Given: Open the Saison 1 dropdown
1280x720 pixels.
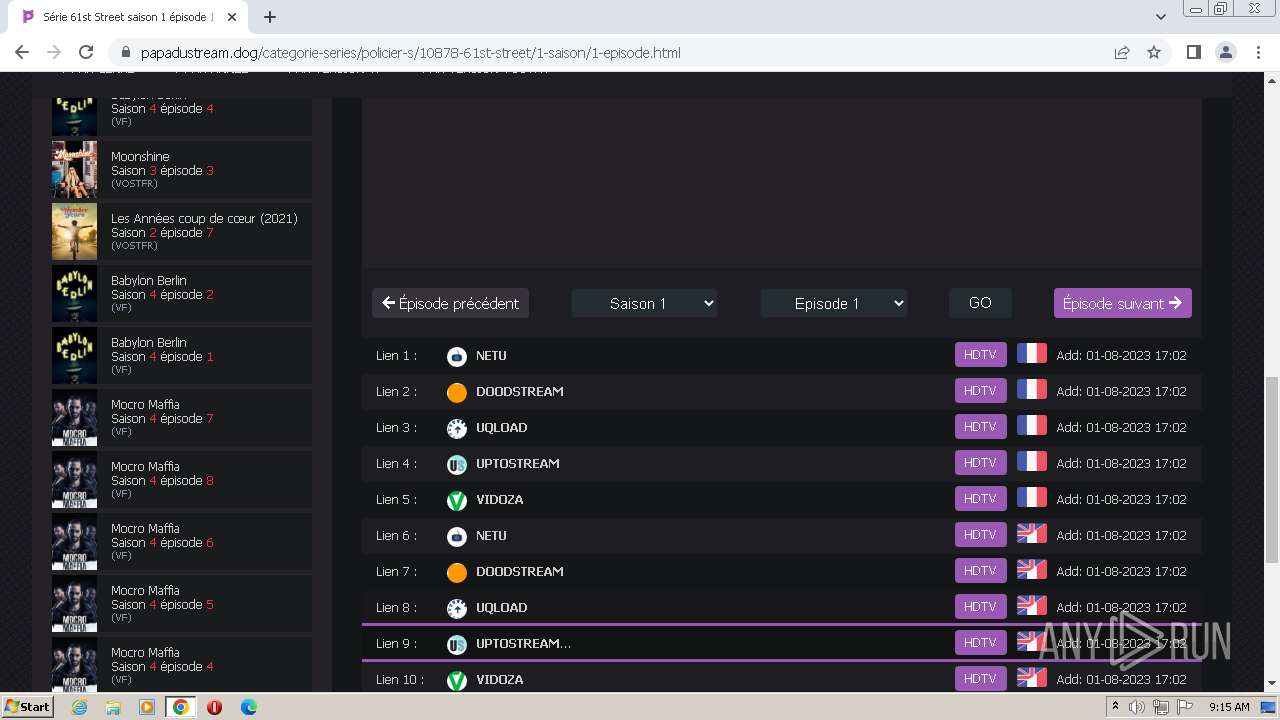Looking at the screenshot, I should [x=645, y=303].
